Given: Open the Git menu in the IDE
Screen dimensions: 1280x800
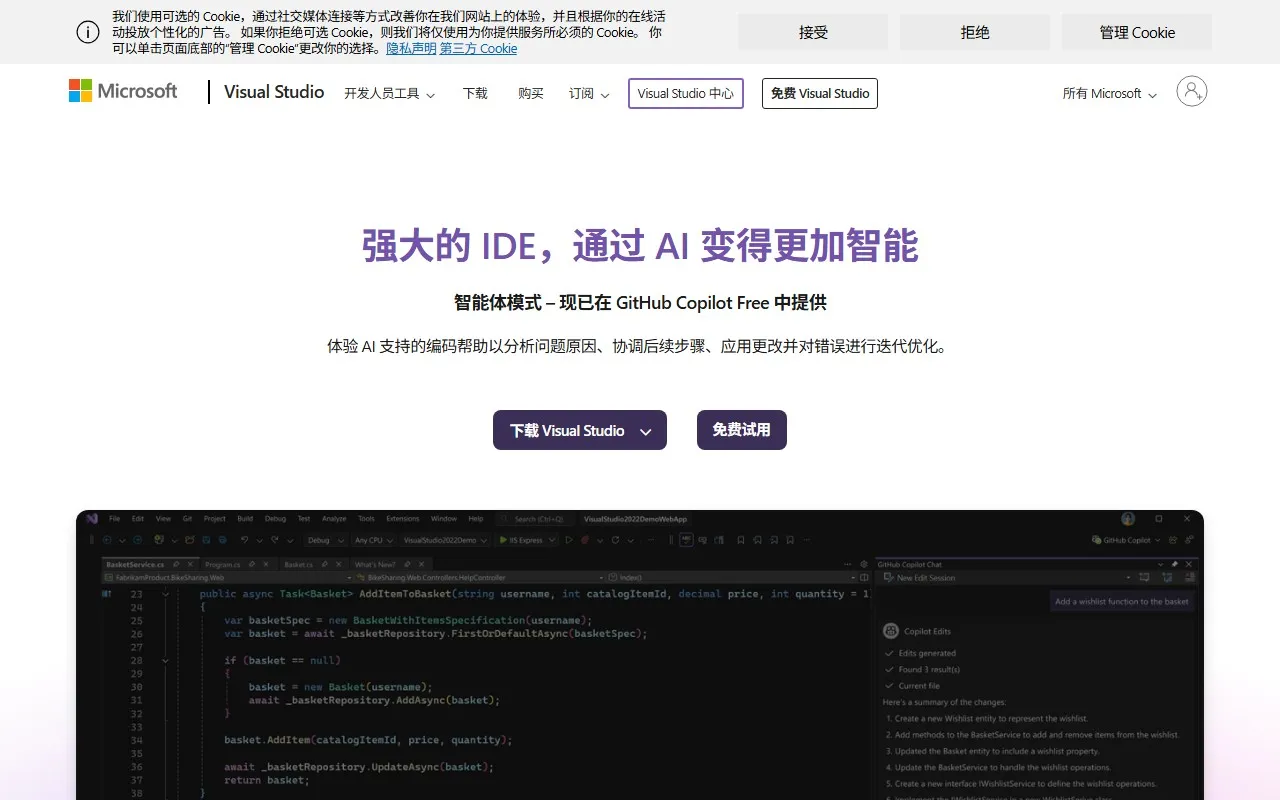Looking at the screenshot, I should pos(187,519).
